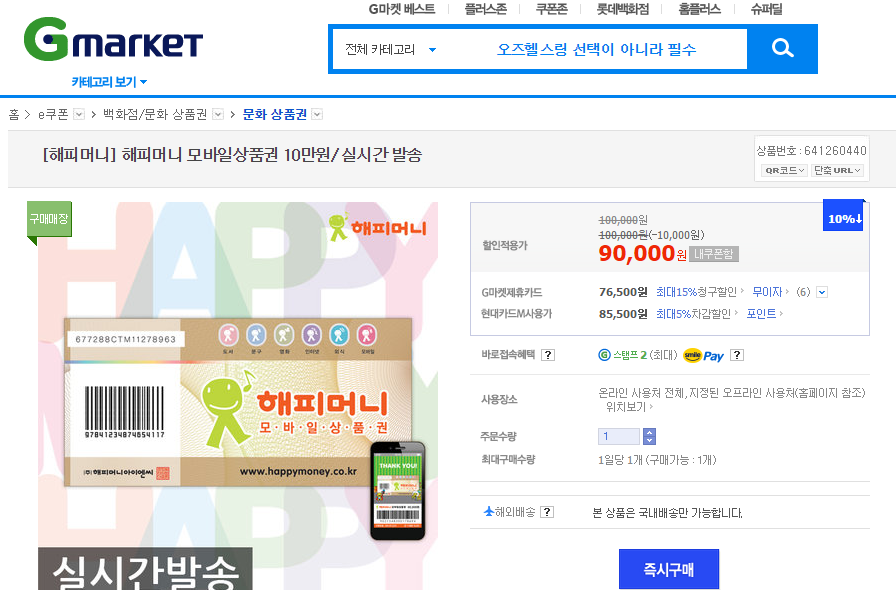Click the 주문수량 quantity field
Screen dimensions: 896x590
619,436
